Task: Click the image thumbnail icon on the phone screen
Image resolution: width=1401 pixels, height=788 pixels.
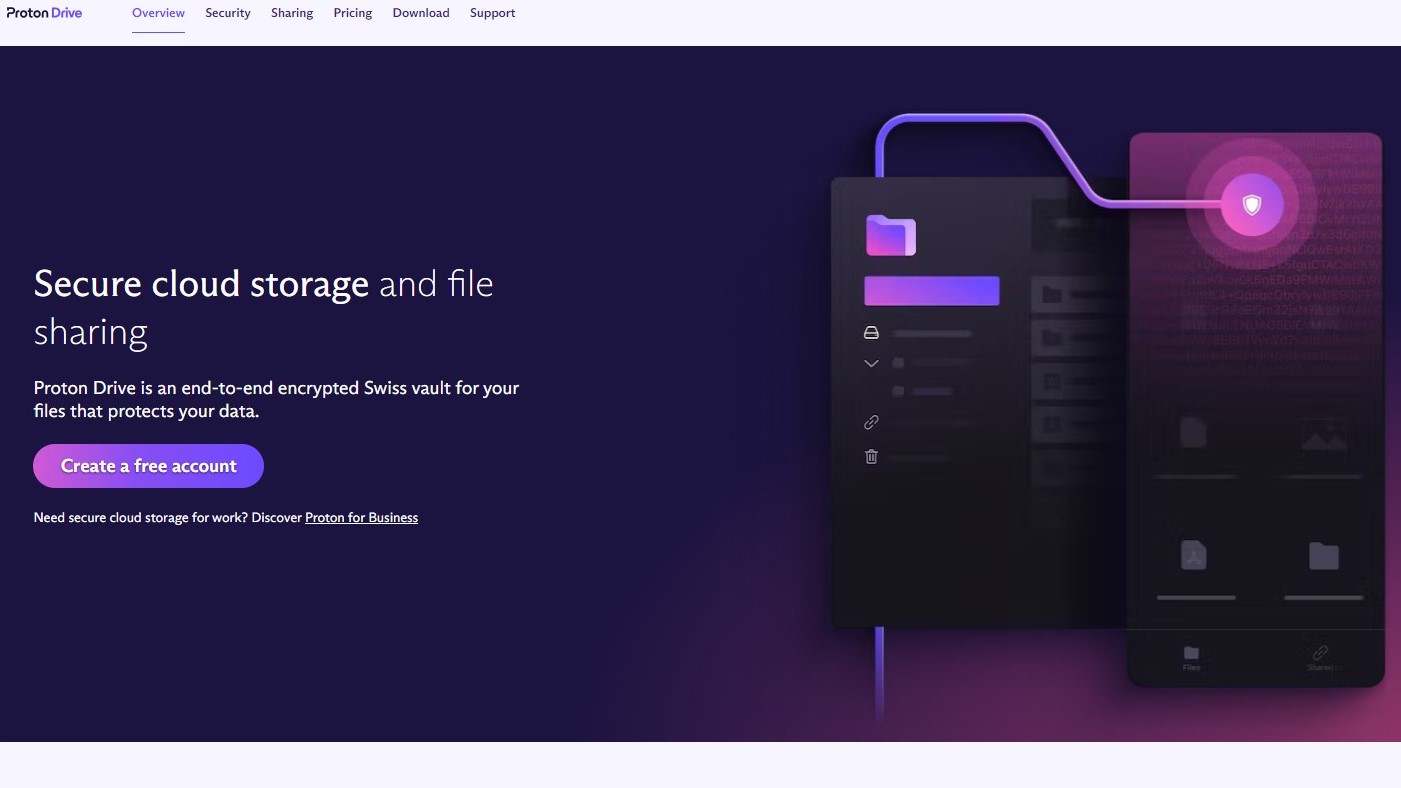Action: 1323,434
